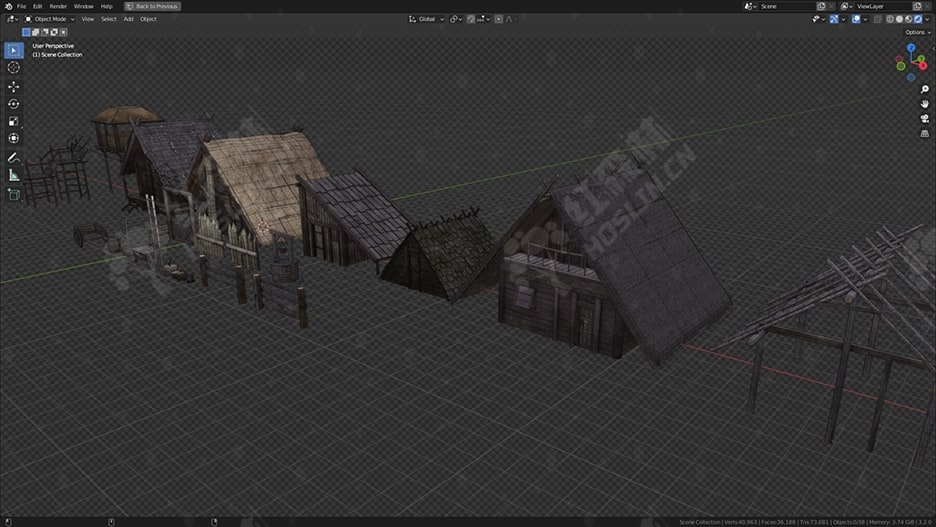Image resolution: width=936 pixels, height=527 pixels.
Task: Toggle snapping magnet icon
Action: click(471, 19)
